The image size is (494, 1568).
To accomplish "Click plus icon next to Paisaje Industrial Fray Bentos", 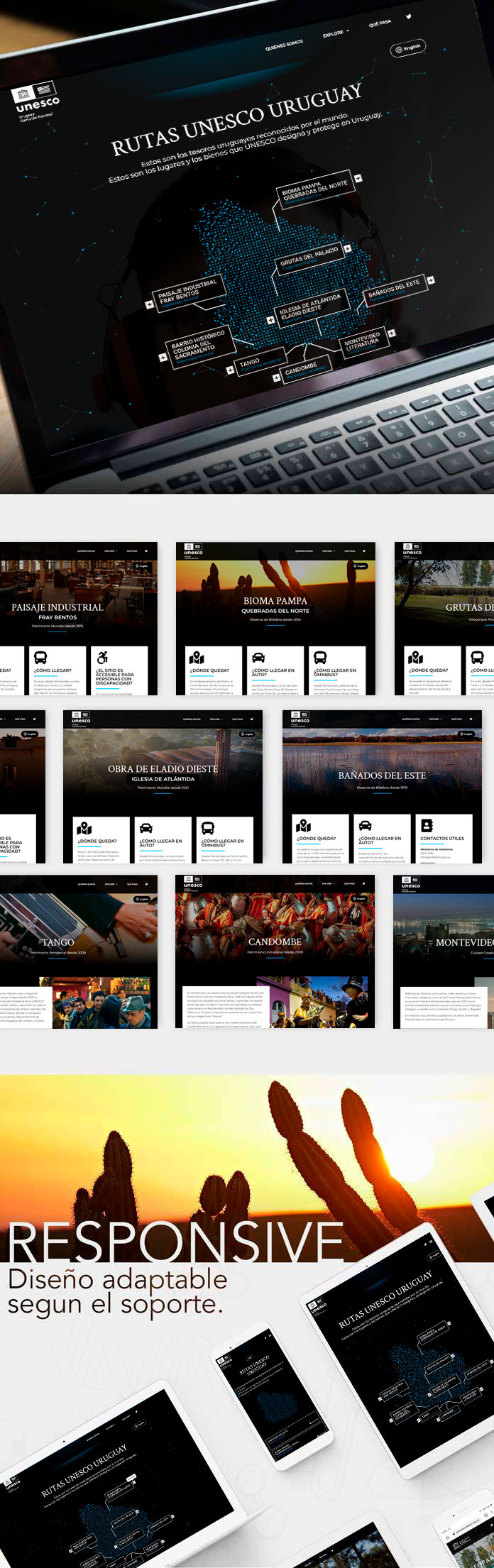I will click(x=150, y=305).
